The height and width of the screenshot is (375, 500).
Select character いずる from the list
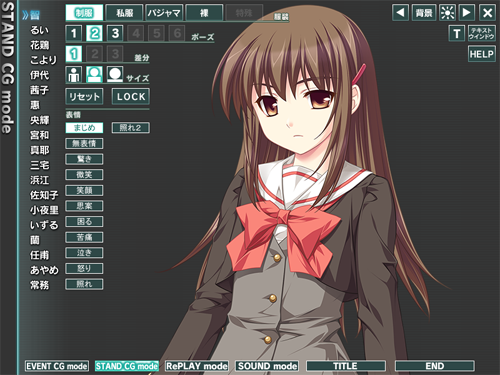click(x=44, y=225)
